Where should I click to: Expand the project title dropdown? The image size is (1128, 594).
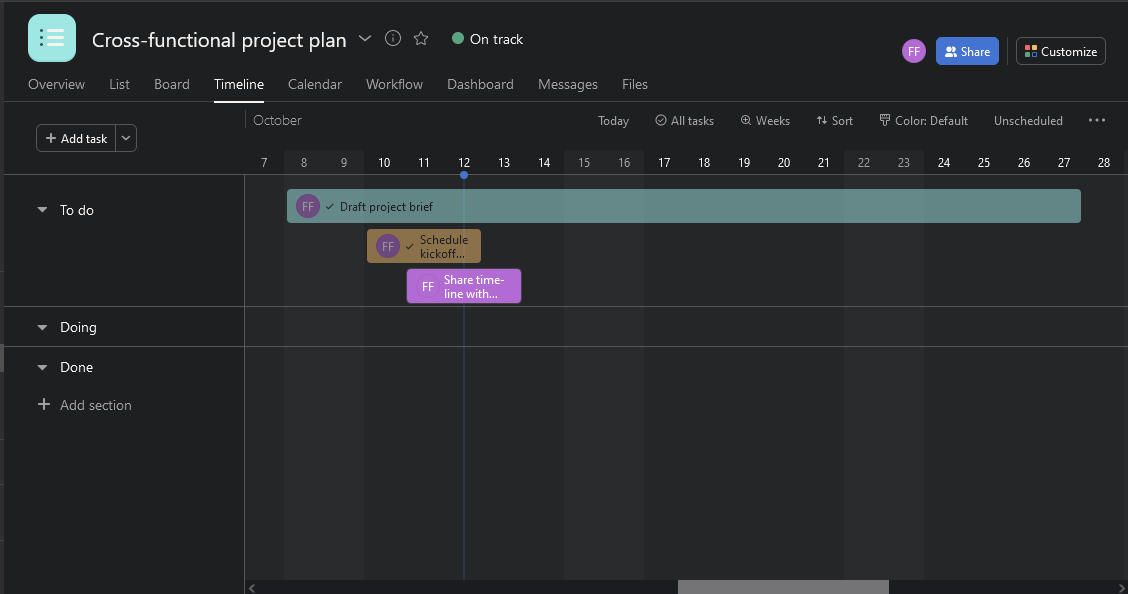coord(364,40)
